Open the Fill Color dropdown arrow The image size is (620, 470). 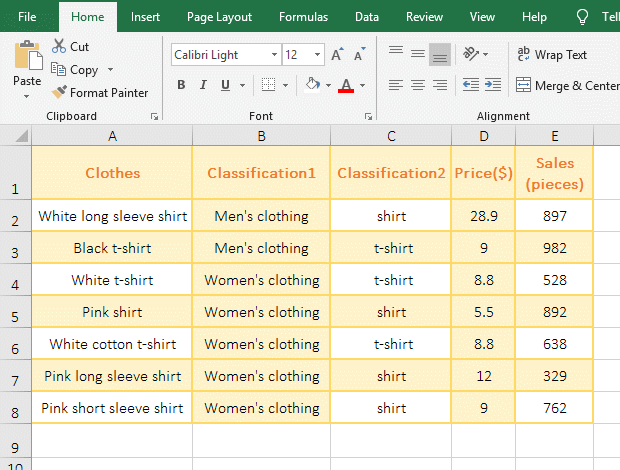coord(328,85)
